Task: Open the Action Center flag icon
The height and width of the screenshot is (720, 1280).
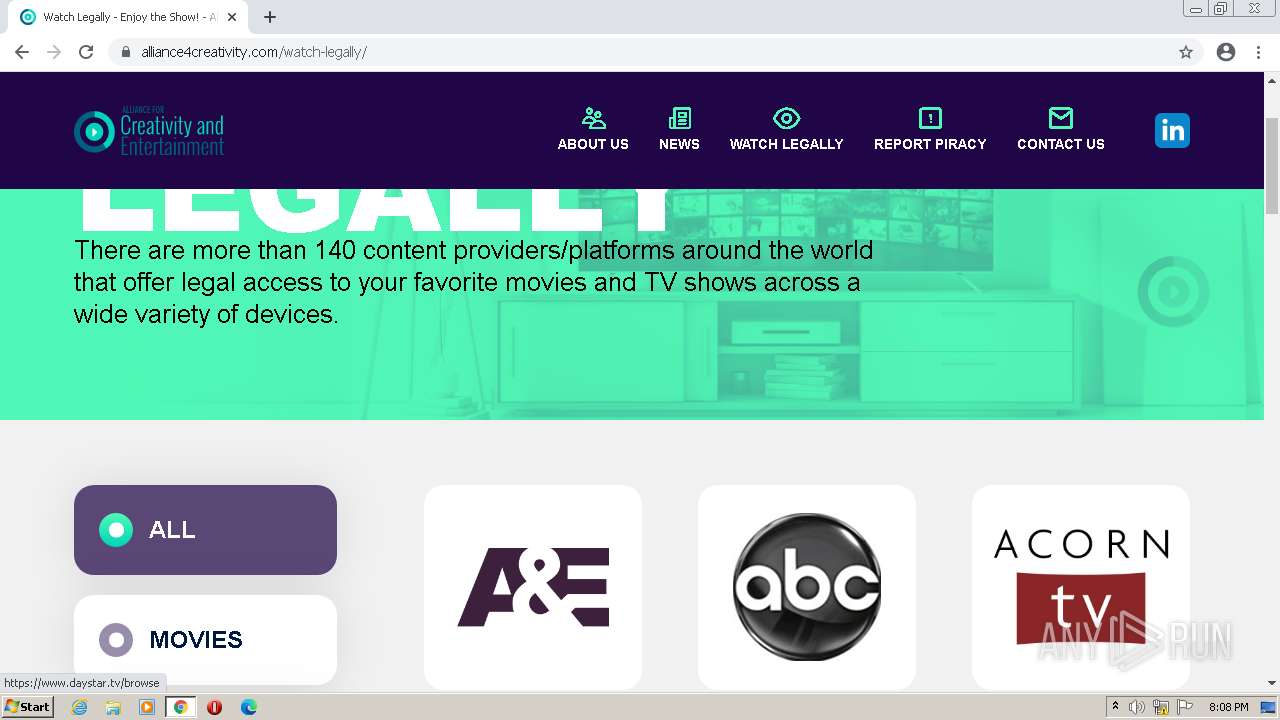Action: [1185, 707]
